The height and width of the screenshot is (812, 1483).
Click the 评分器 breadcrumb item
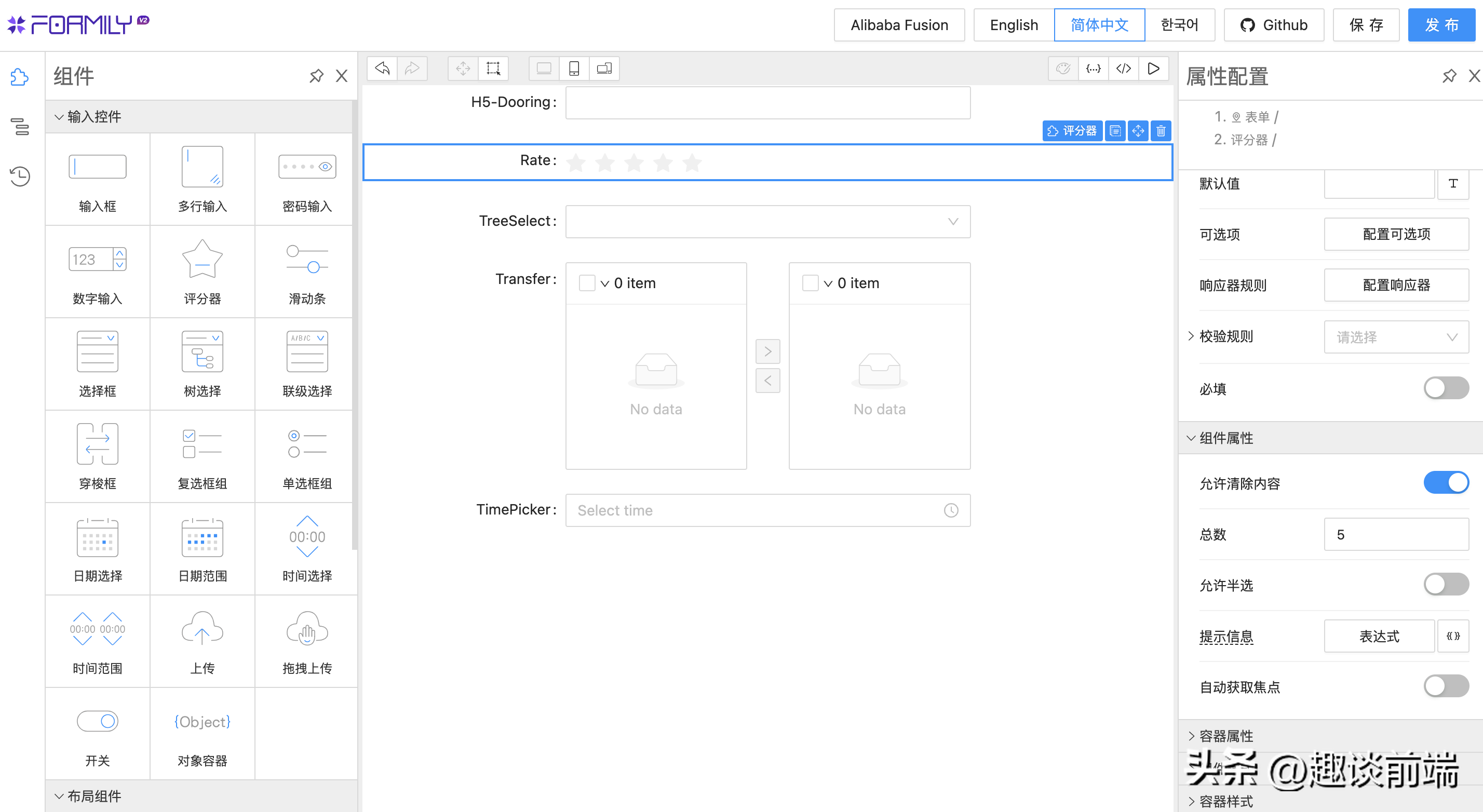tap(1249, 140)
